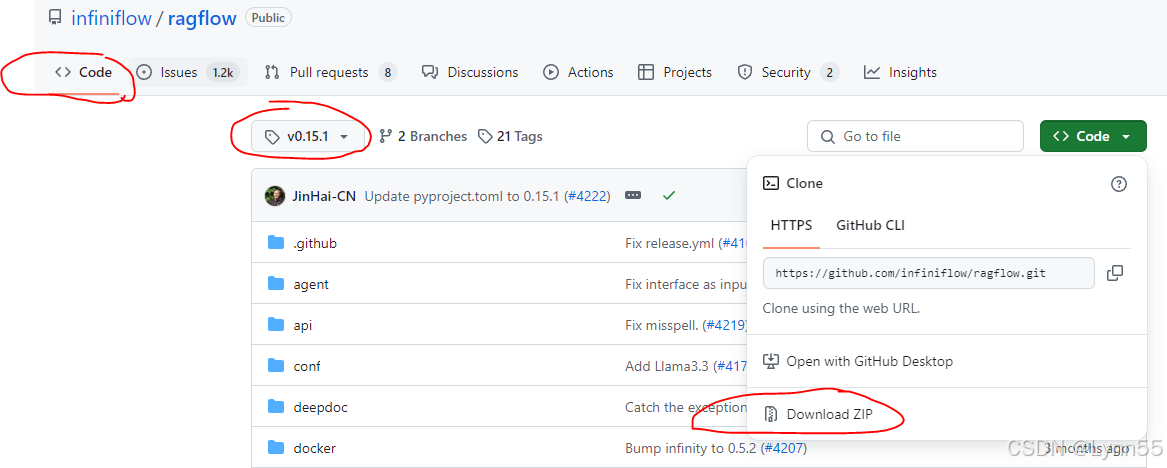Screen dimensions: 1167x468
Task: Click the Issues count badge 1.2k
Action: click(x=223, y=72)
